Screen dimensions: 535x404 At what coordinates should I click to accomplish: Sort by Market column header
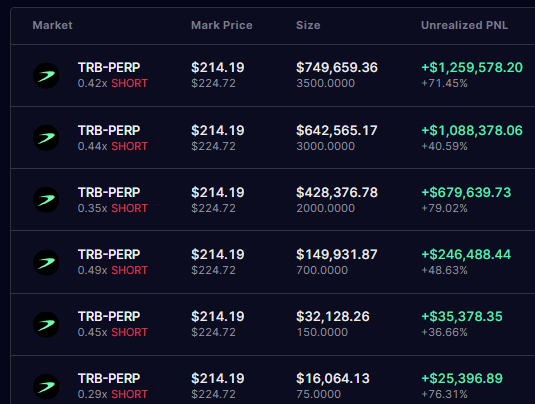(53, 25)
